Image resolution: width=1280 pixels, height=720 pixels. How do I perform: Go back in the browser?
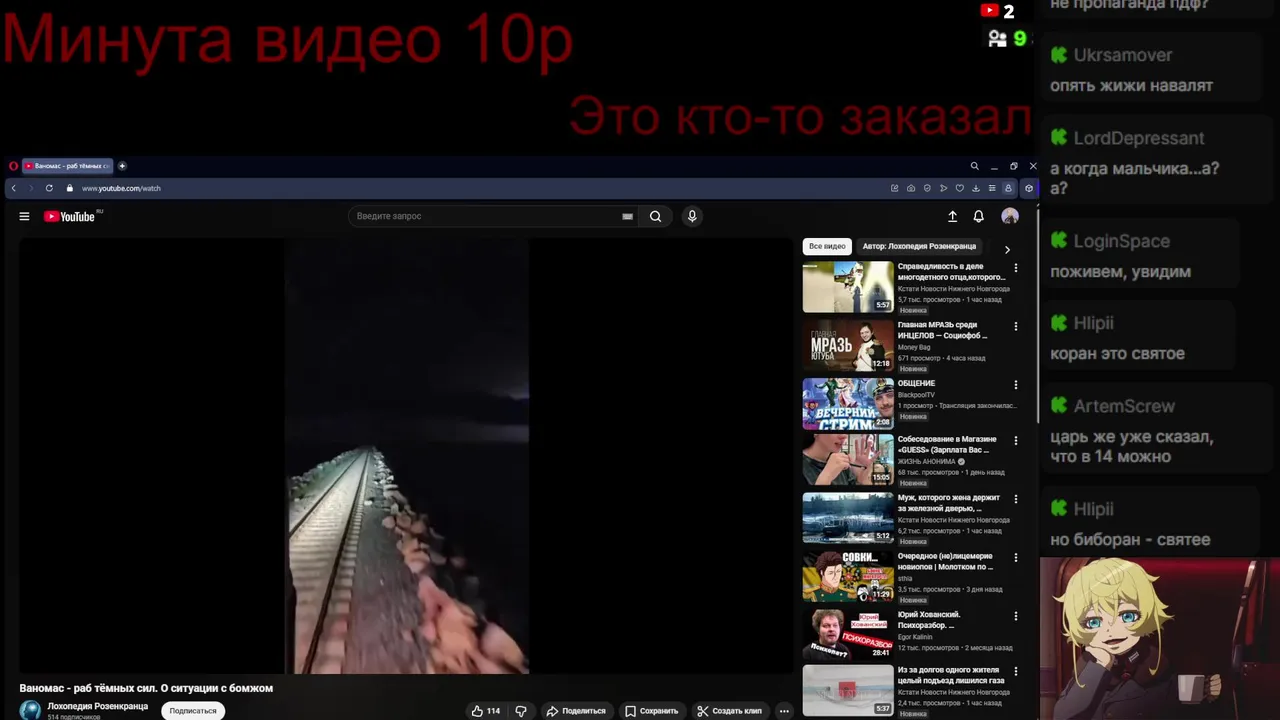click(x=13, y=188)
